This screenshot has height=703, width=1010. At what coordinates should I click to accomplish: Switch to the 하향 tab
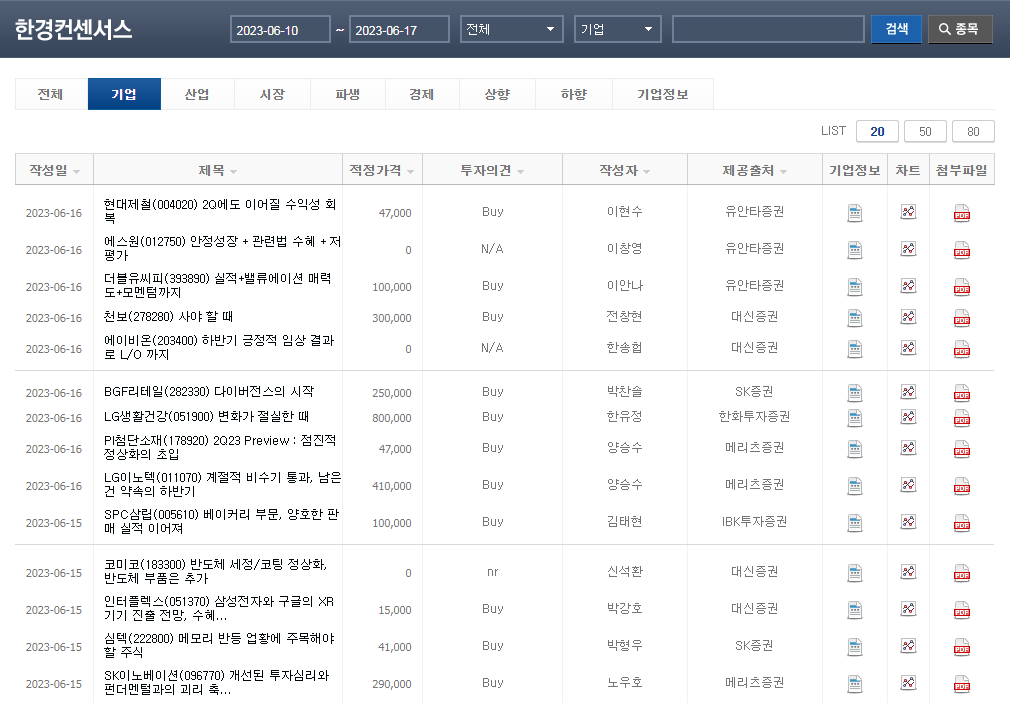(x=574, y=94)
